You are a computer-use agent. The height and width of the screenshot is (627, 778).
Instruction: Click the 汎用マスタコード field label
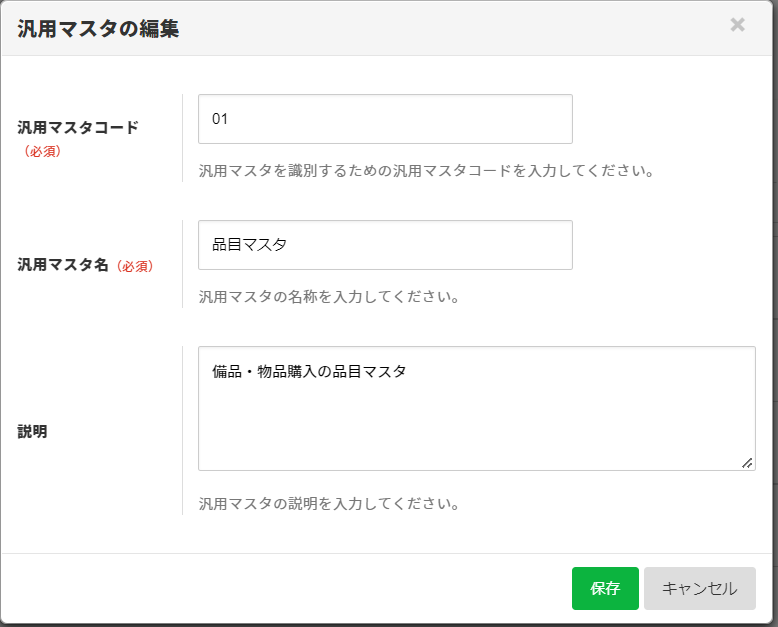point(78,128)
